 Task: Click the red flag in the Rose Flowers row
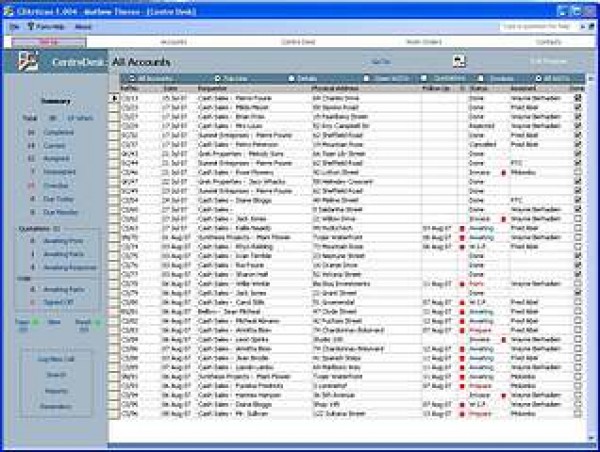coord(504,173)
